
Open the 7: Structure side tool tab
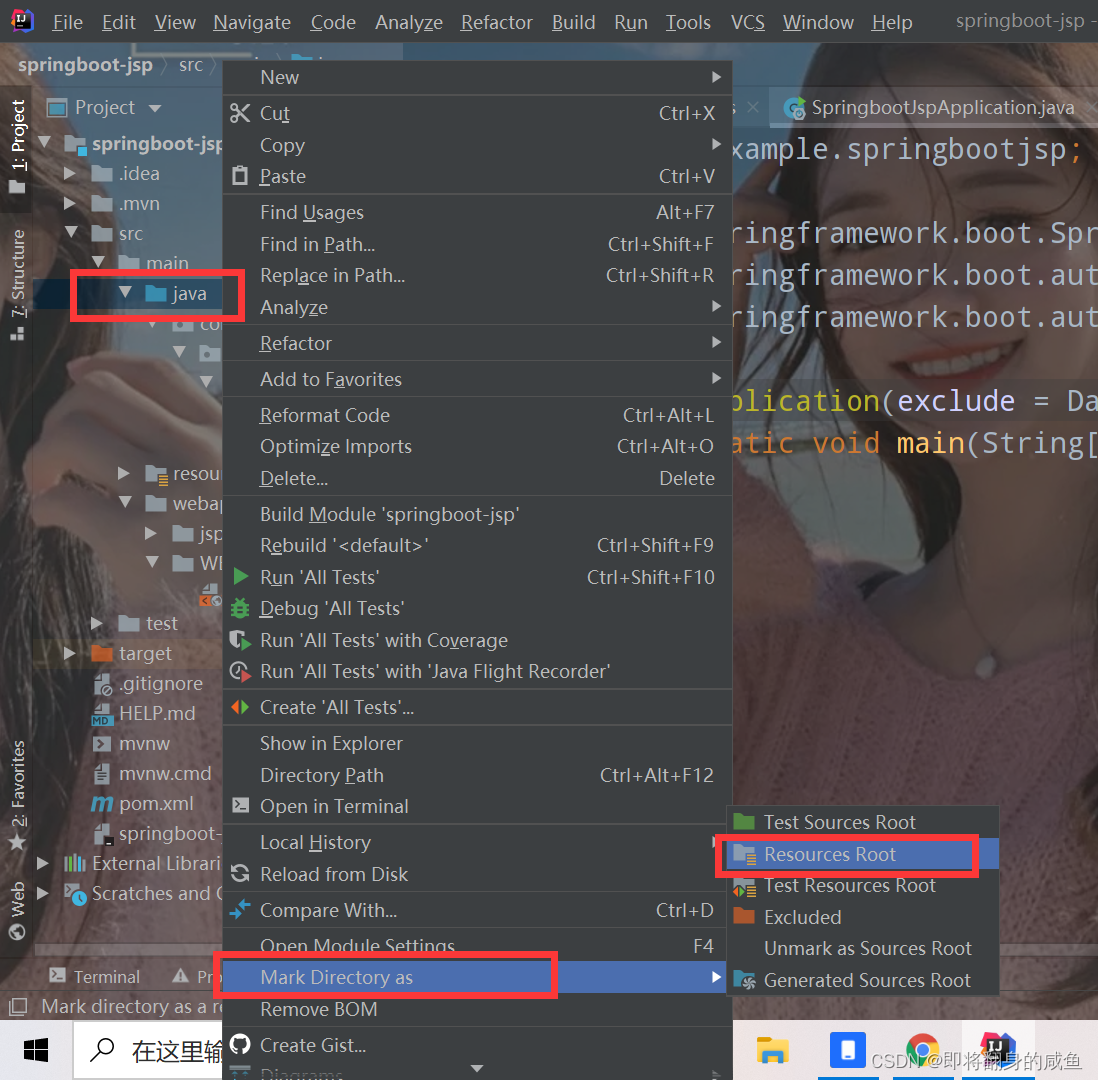18,284
